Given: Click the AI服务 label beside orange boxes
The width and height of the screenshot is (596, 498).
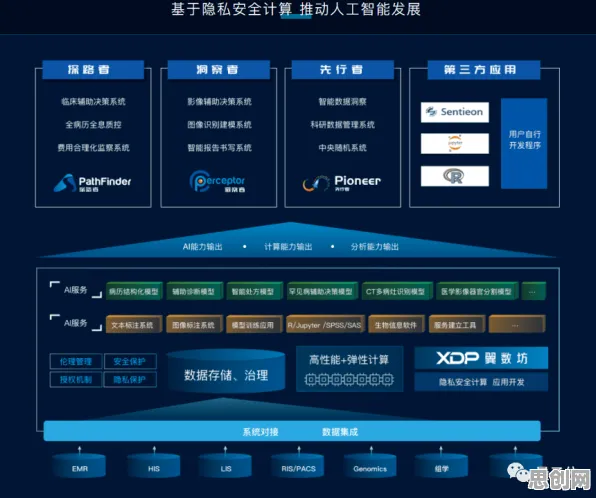Looking at the screenshot, I should (x=76, y=323).
